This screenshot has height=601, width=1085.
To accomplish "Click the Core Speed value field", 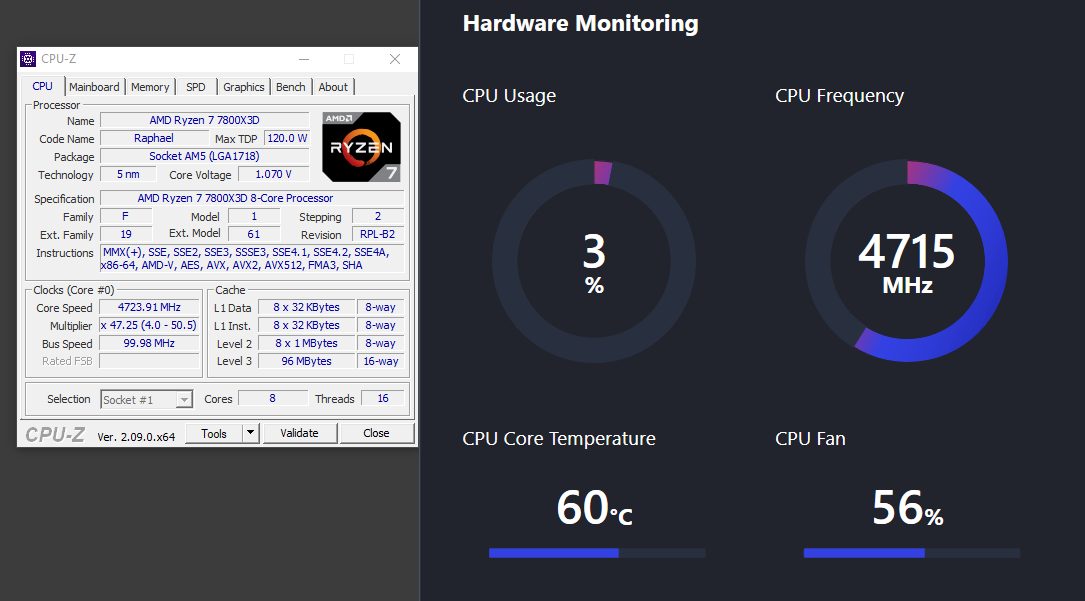I will click(x=150, y=308).
